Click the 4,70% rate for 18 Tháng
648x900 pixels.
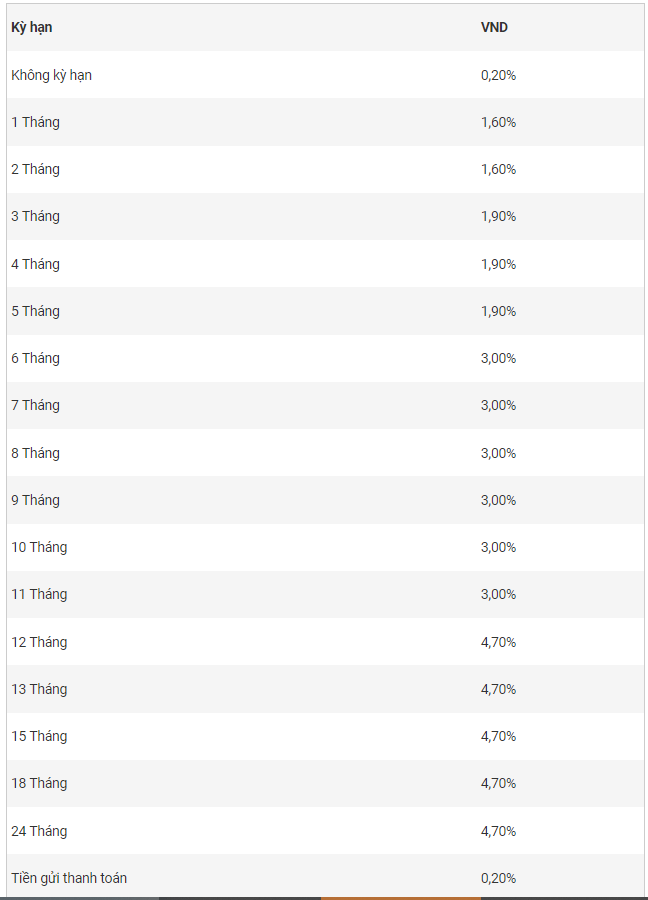498,783
